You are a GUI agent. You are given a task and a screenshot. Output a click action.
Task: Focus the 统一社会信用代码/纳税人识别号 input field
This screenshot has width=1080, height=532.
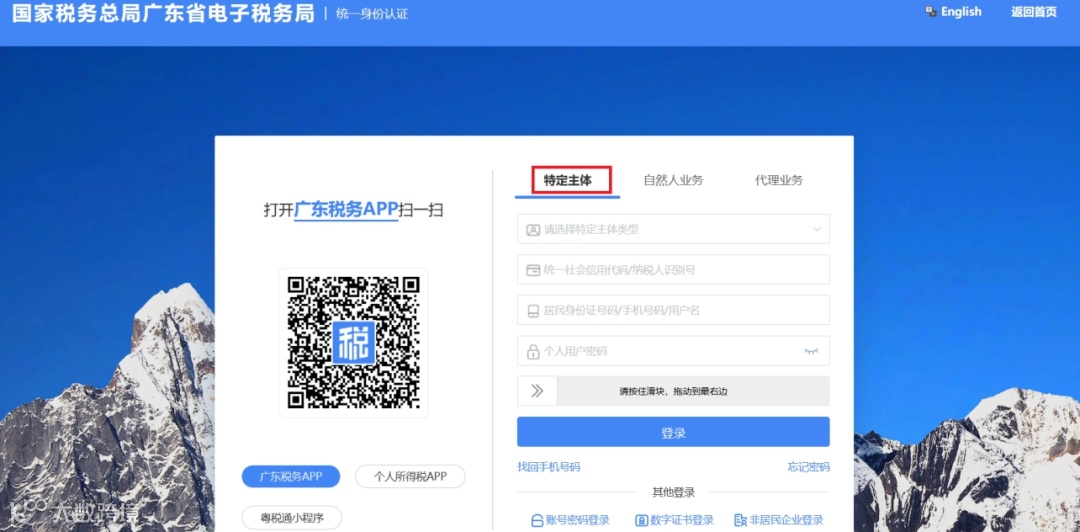673,269
